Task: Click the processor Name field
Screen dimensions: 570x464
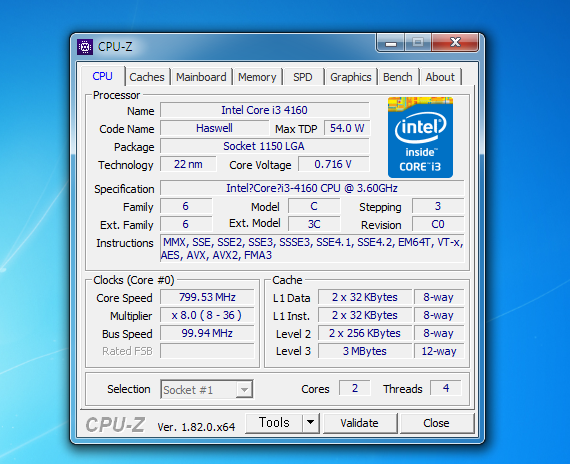Action: 265,110
